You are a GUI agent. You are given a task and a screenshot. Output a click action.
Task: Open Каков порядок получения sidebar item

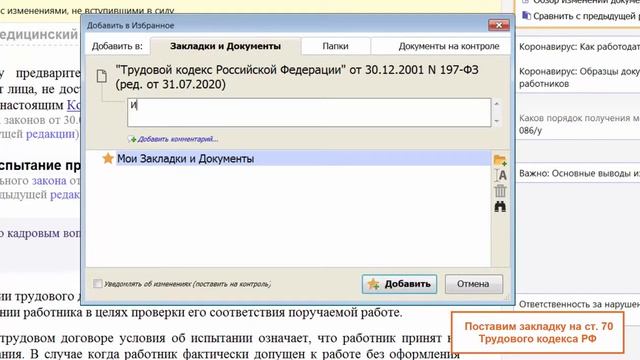click(579, 124)
